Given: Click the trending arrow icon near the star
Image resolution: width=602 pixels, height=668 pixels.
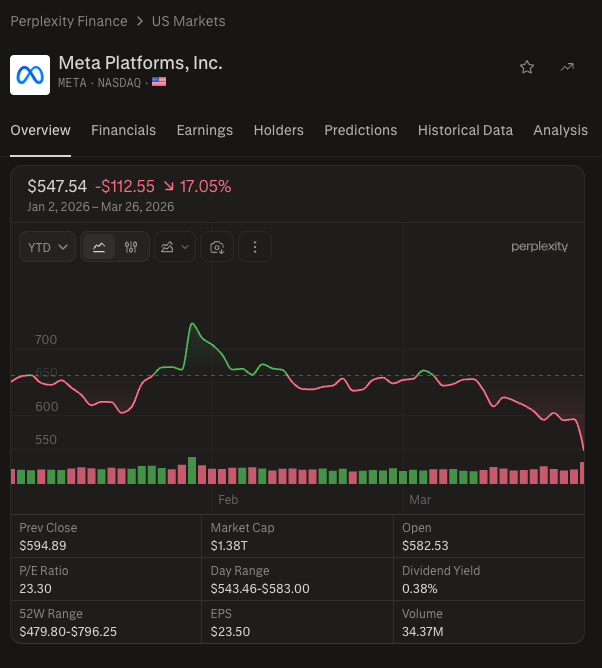Looking at the screenshot, I should click(x=567, y=67).
